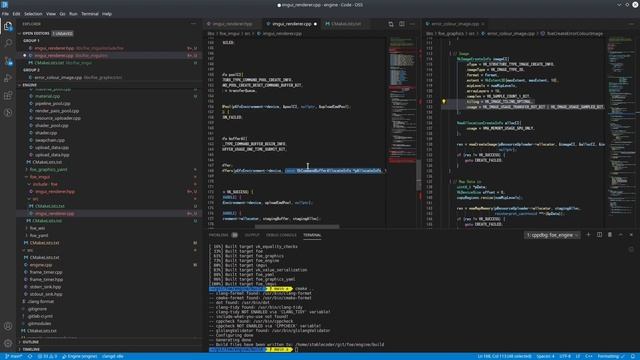Open Explorer panel more actions ellipsis
The width and height of the screenshot is (640, 360).
pos(193,24)
